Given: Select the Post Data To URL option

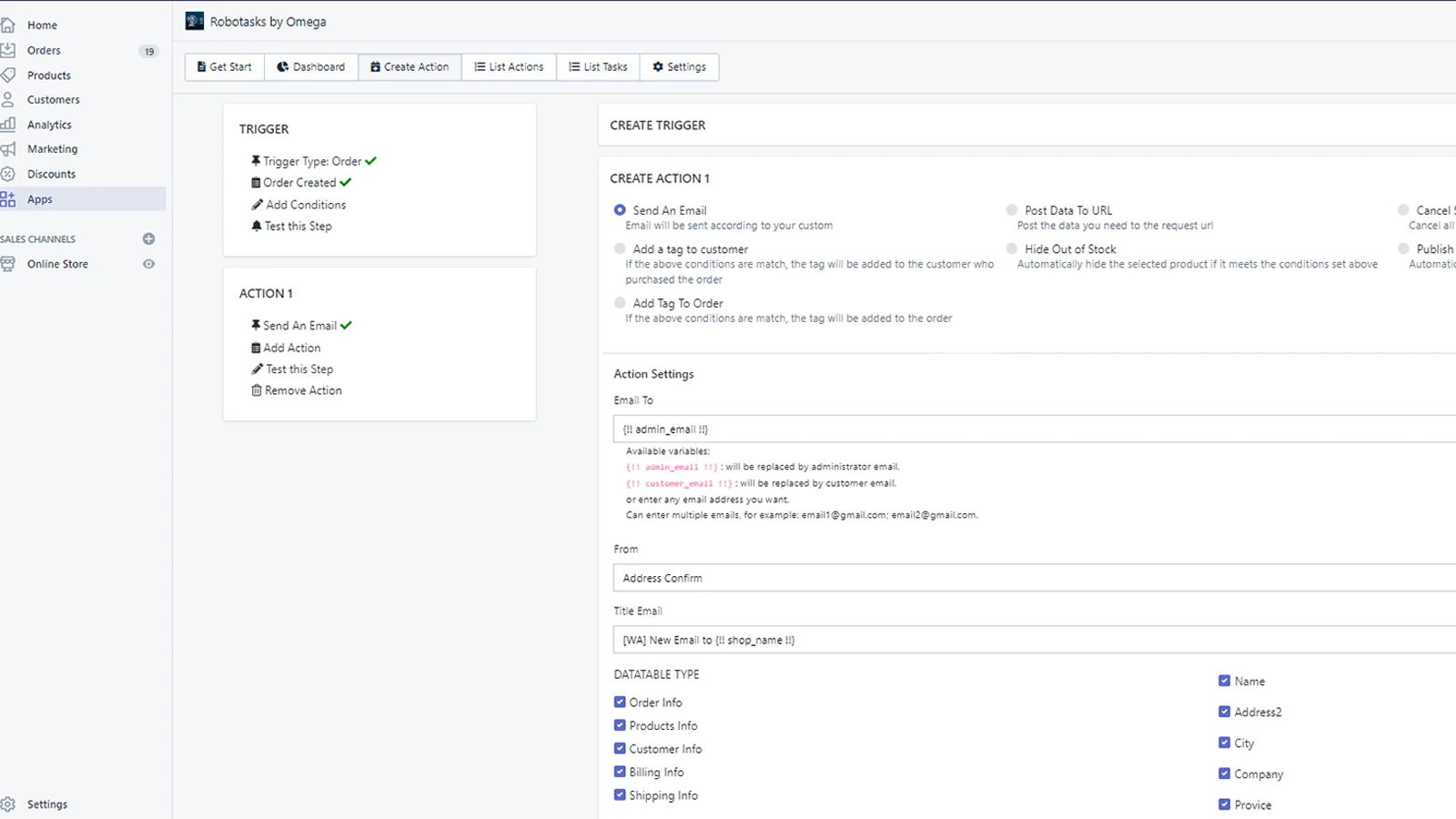Looking at the screenshot, I should point(1012,209).
